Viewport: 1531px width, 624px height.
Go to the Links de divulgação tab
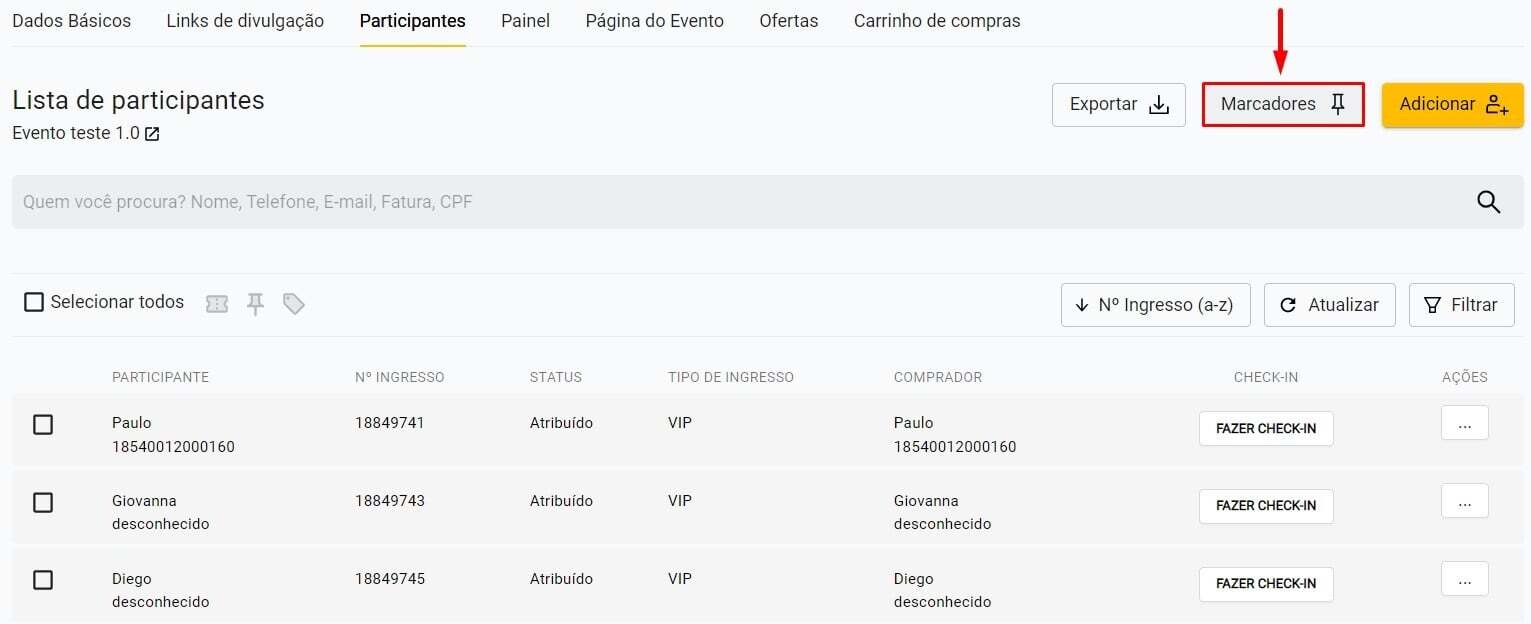(x=245, y=21)
